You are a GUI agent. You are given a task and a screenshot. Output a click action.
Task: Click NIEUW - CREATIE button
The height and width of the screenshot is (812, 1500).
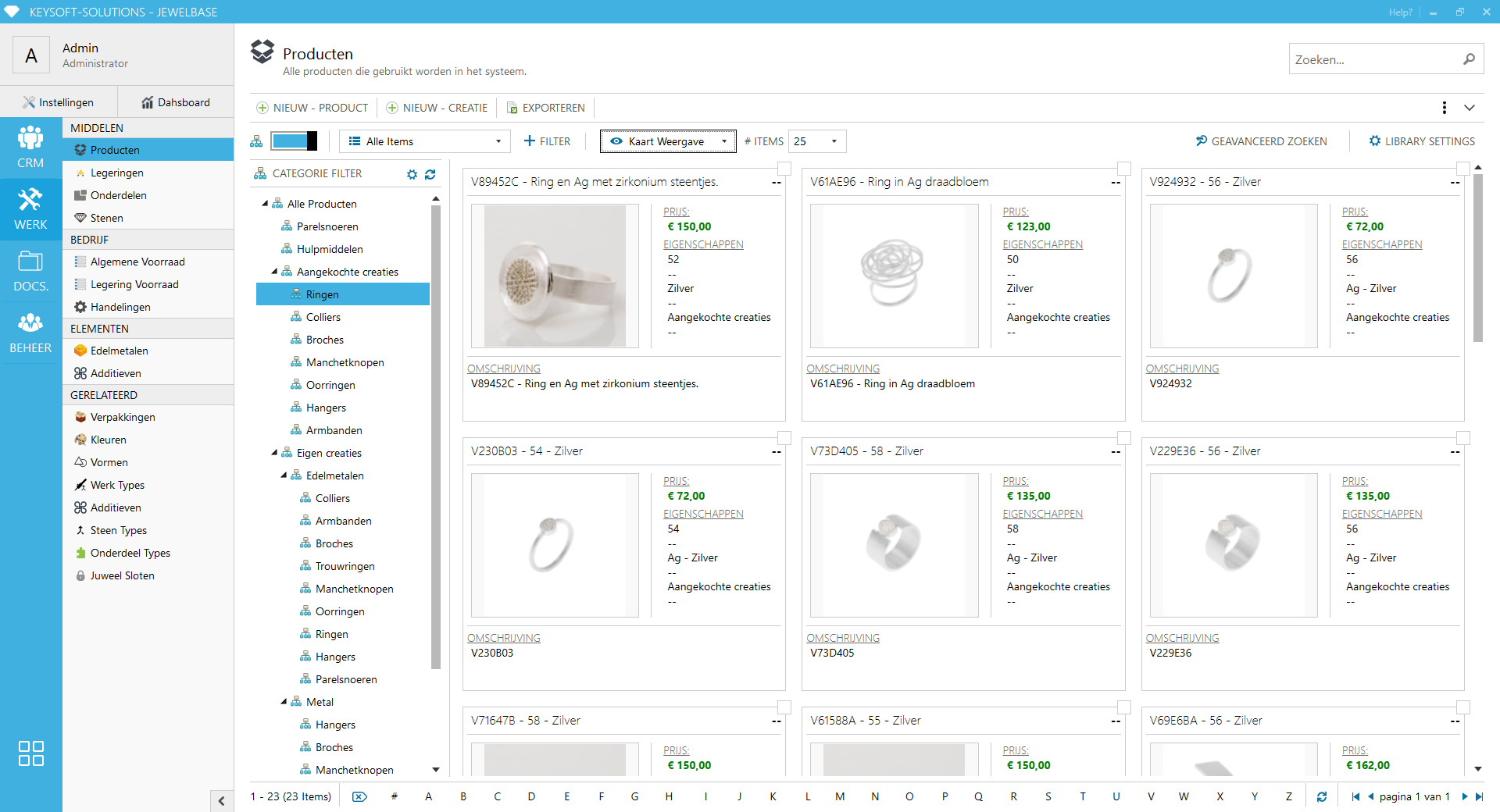click(437, 108)
